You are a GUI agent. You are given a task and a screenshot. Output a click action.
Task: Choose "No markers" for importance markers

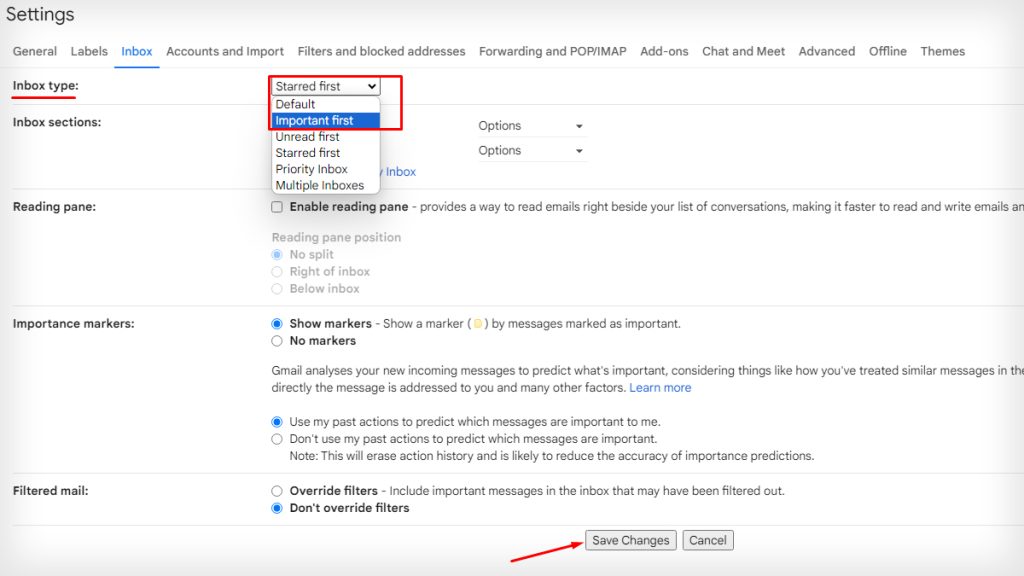tap(276, 340)
